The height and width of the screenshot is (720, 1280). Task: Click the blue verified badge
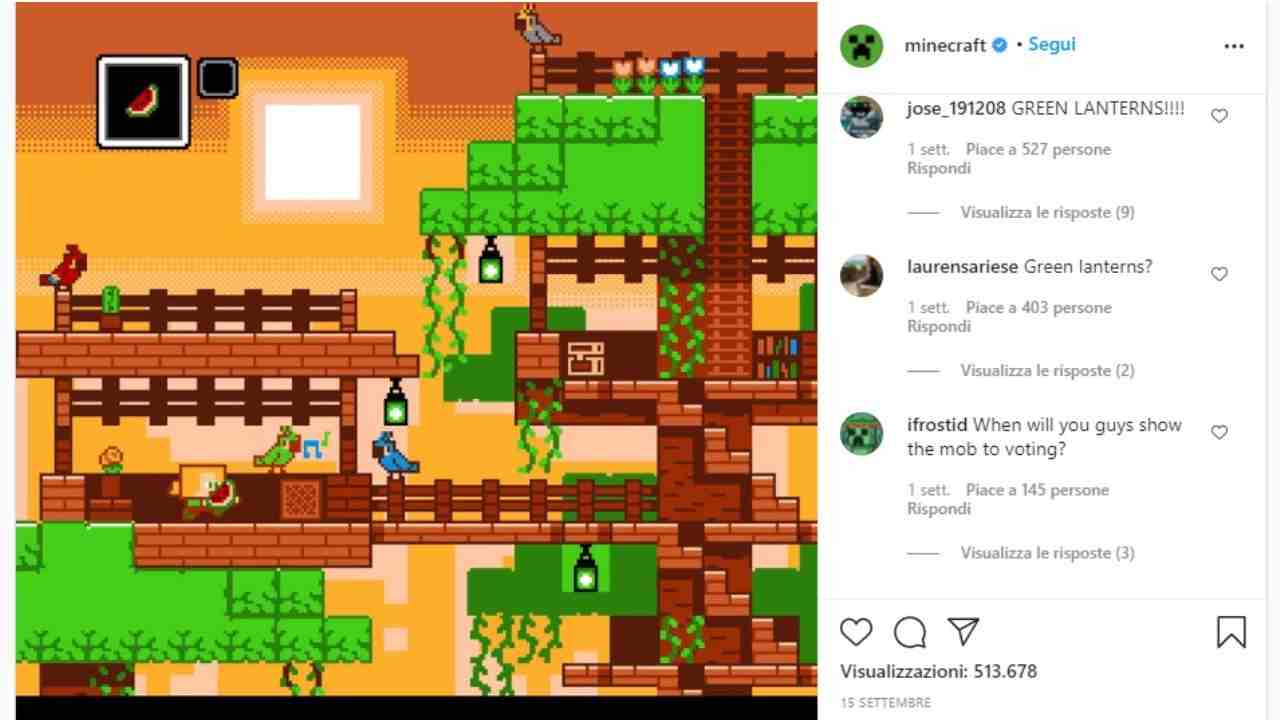pyautogui.click(x=998, y=45)
